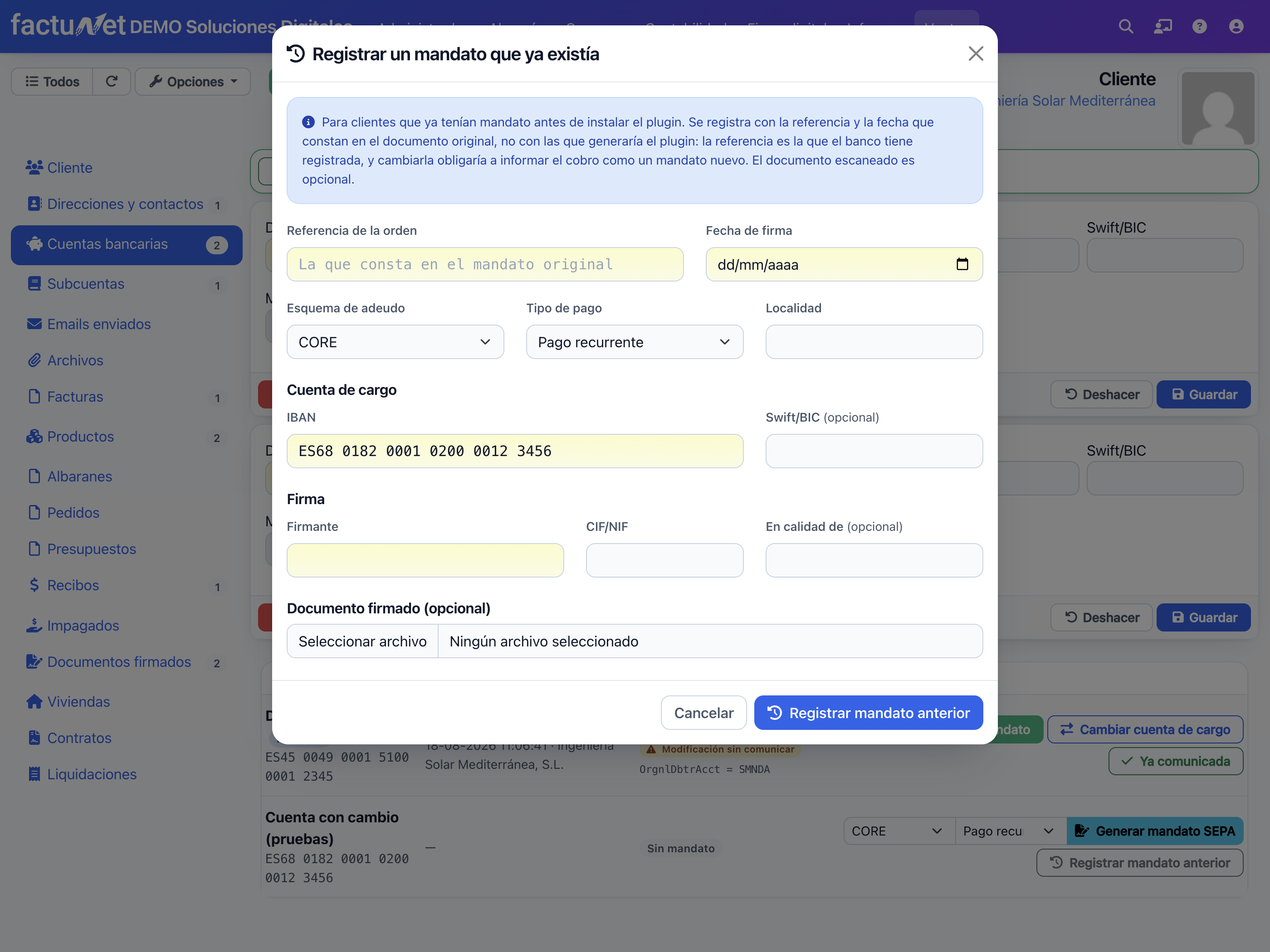
Task: Open the user account icon in the header
Action: 1236,26
